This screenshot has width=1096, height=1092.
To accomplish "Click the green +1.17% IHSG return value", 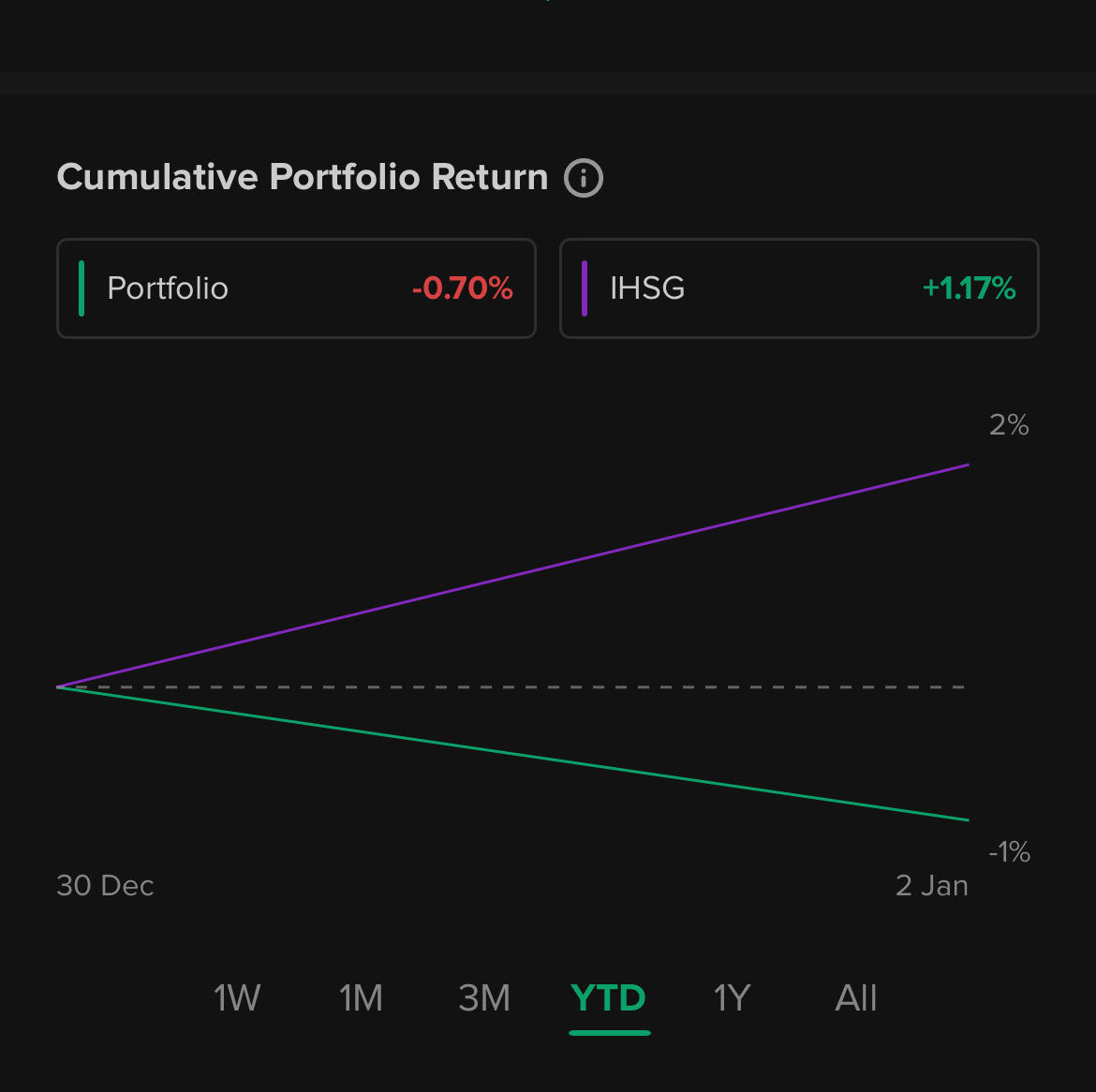I will [970, 288].
